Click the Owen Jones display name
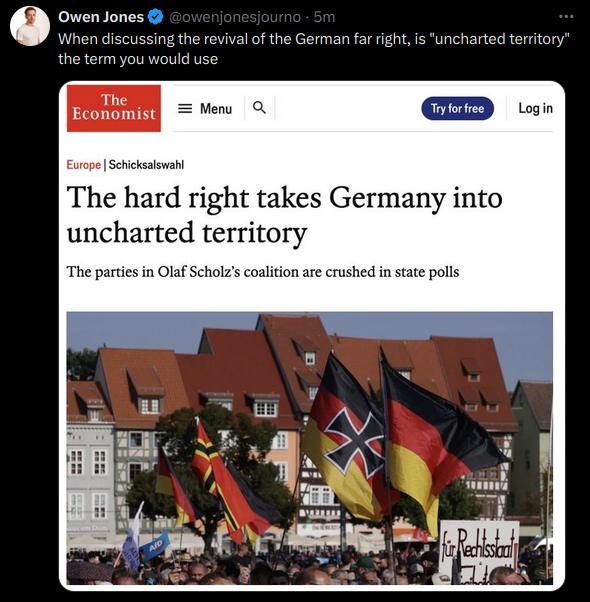590x602 pixels. [x=101, y=17]
